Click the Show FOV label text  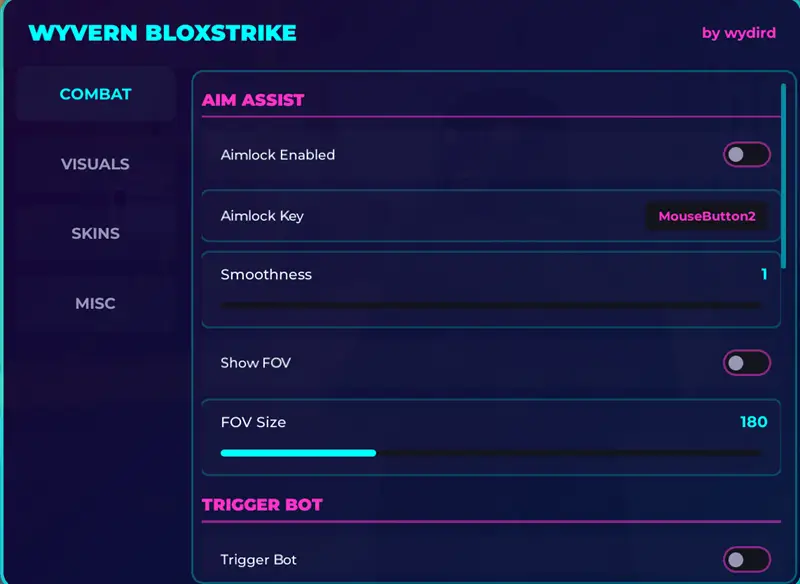(254, 362)
